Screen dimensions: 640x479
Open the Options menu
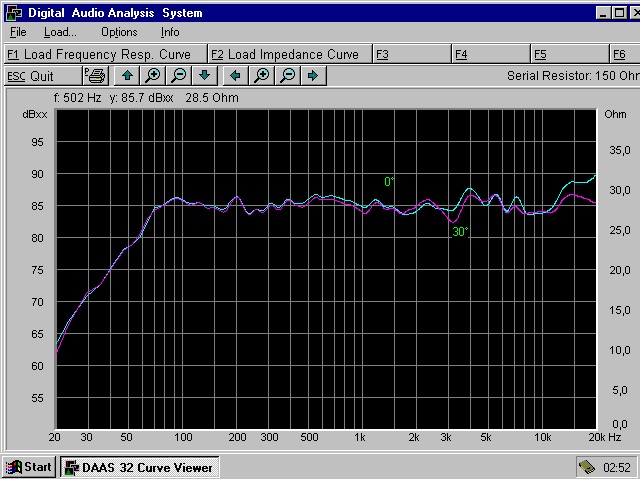(x=119, y=32)
